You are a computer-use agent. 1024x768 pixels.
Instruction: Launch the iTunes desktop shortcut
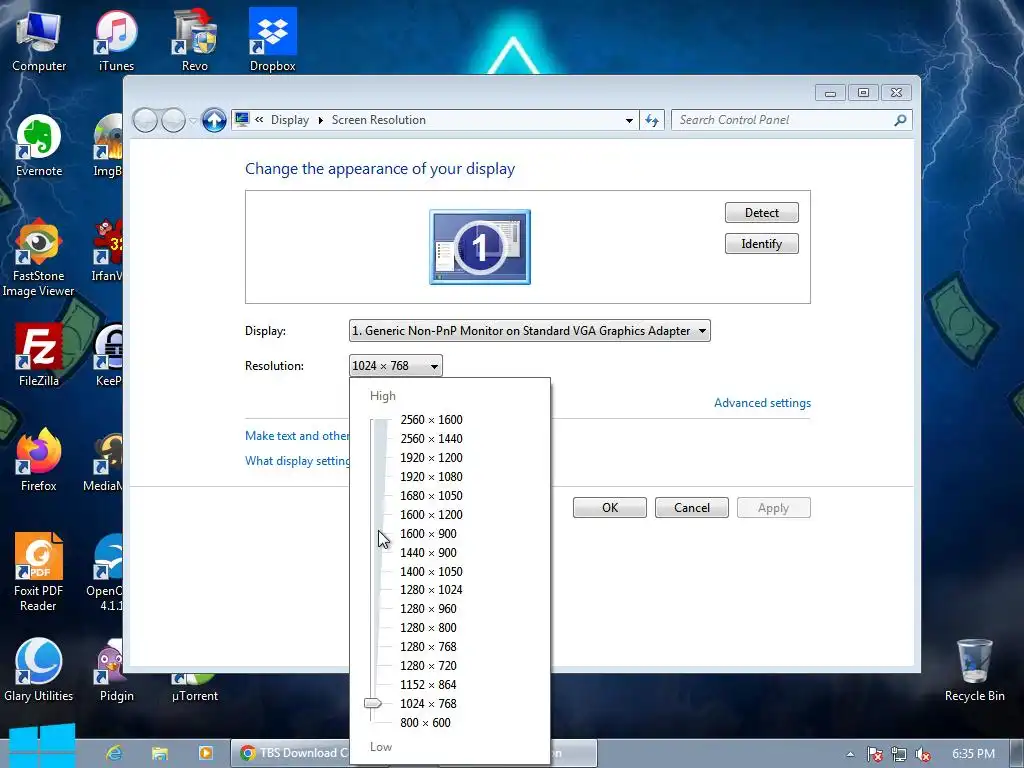pyautogui.click(x=116, y=40)
